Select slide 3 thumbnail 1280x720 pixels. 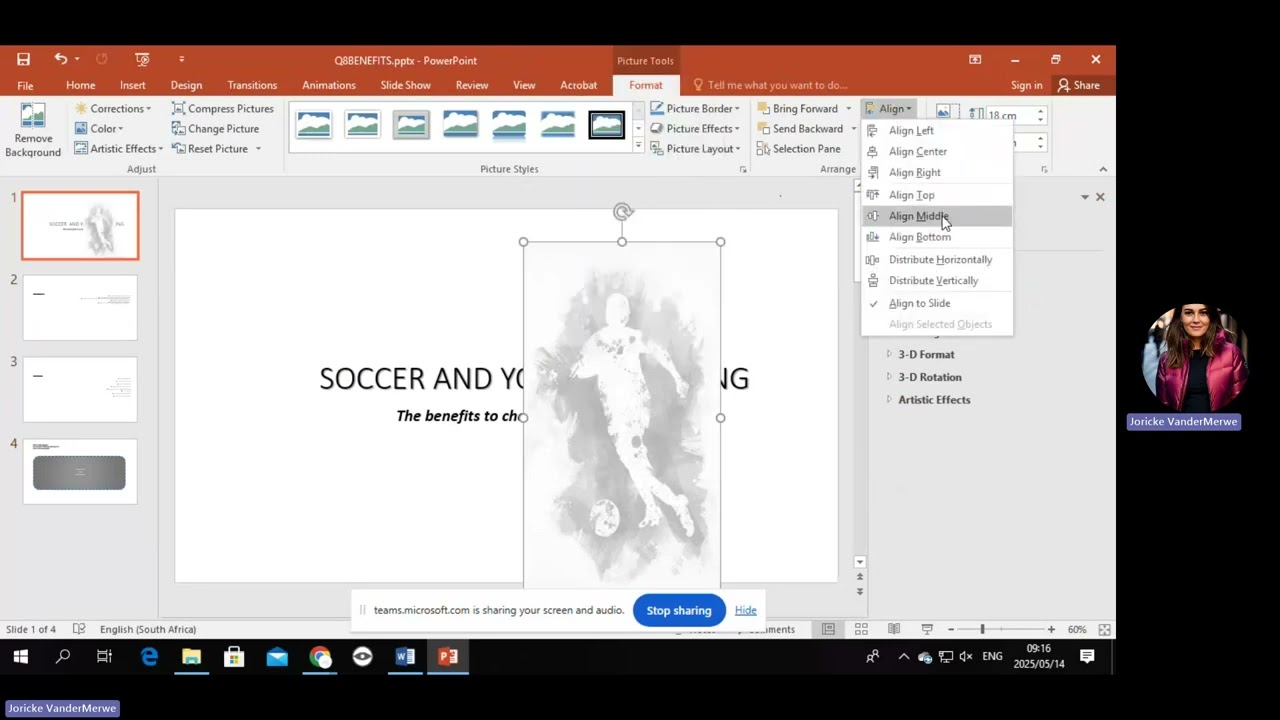(80, 389)
